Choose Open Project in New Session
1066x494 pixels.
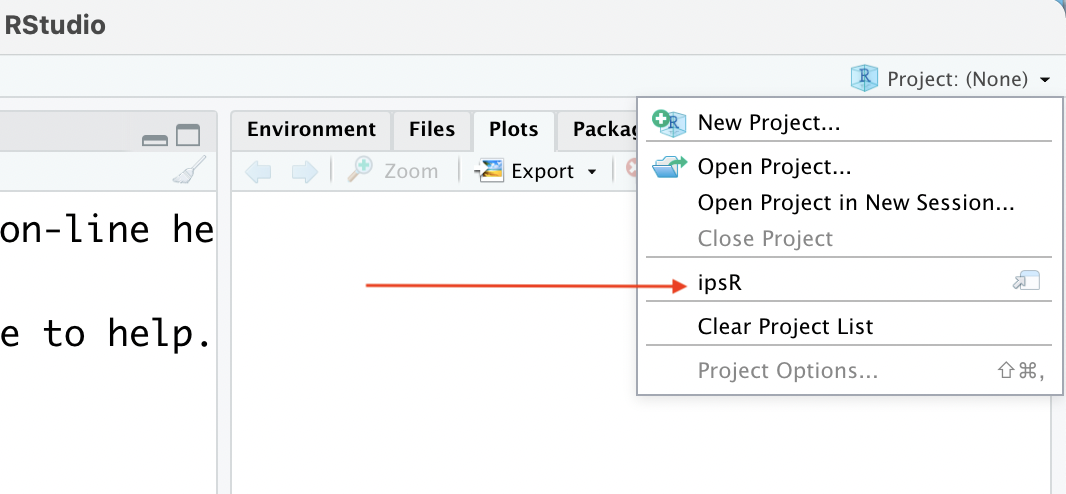point(856,203)
